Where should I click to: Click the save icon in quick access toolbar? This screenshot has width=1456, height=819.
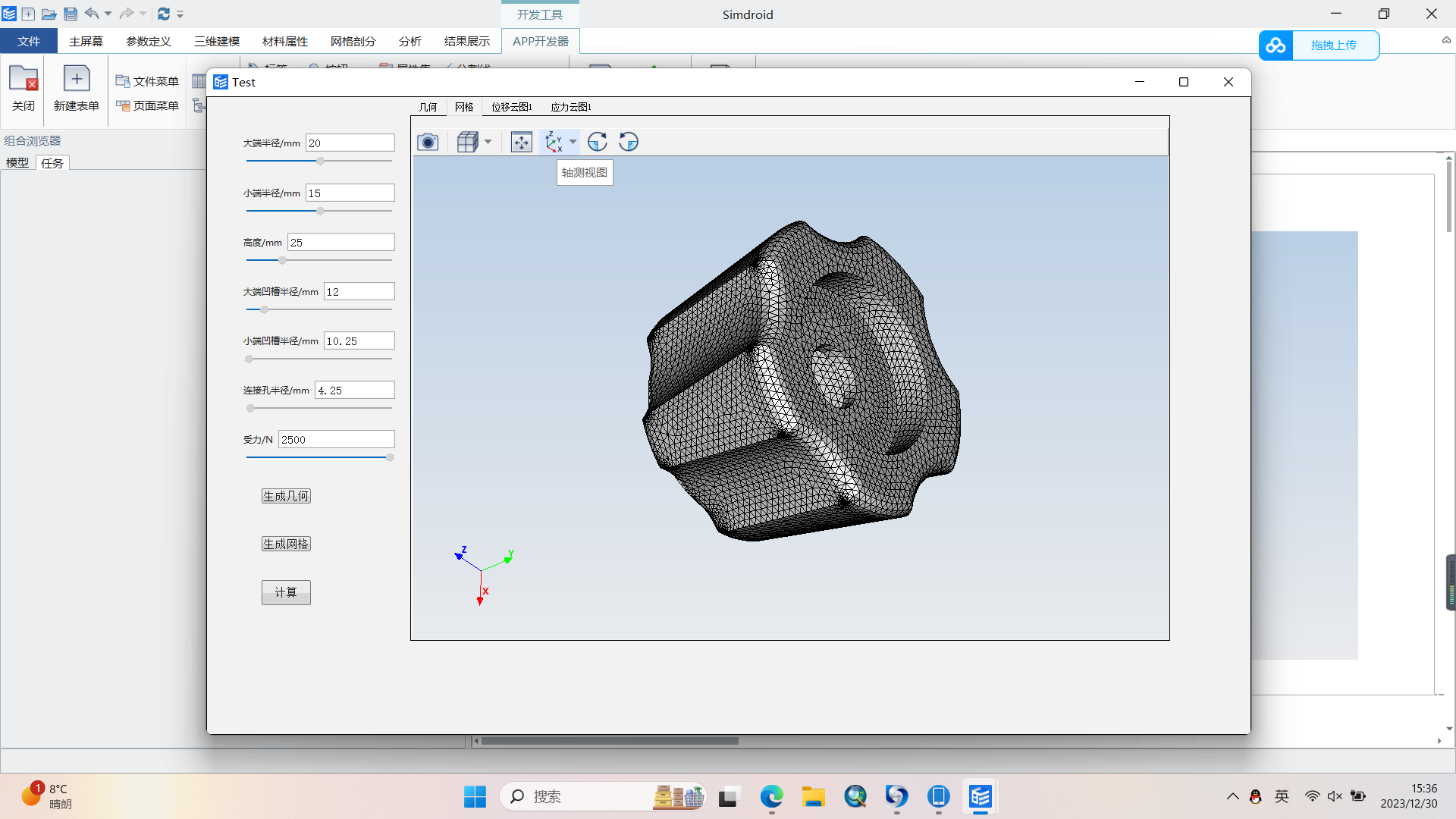[x=71, y=14]
